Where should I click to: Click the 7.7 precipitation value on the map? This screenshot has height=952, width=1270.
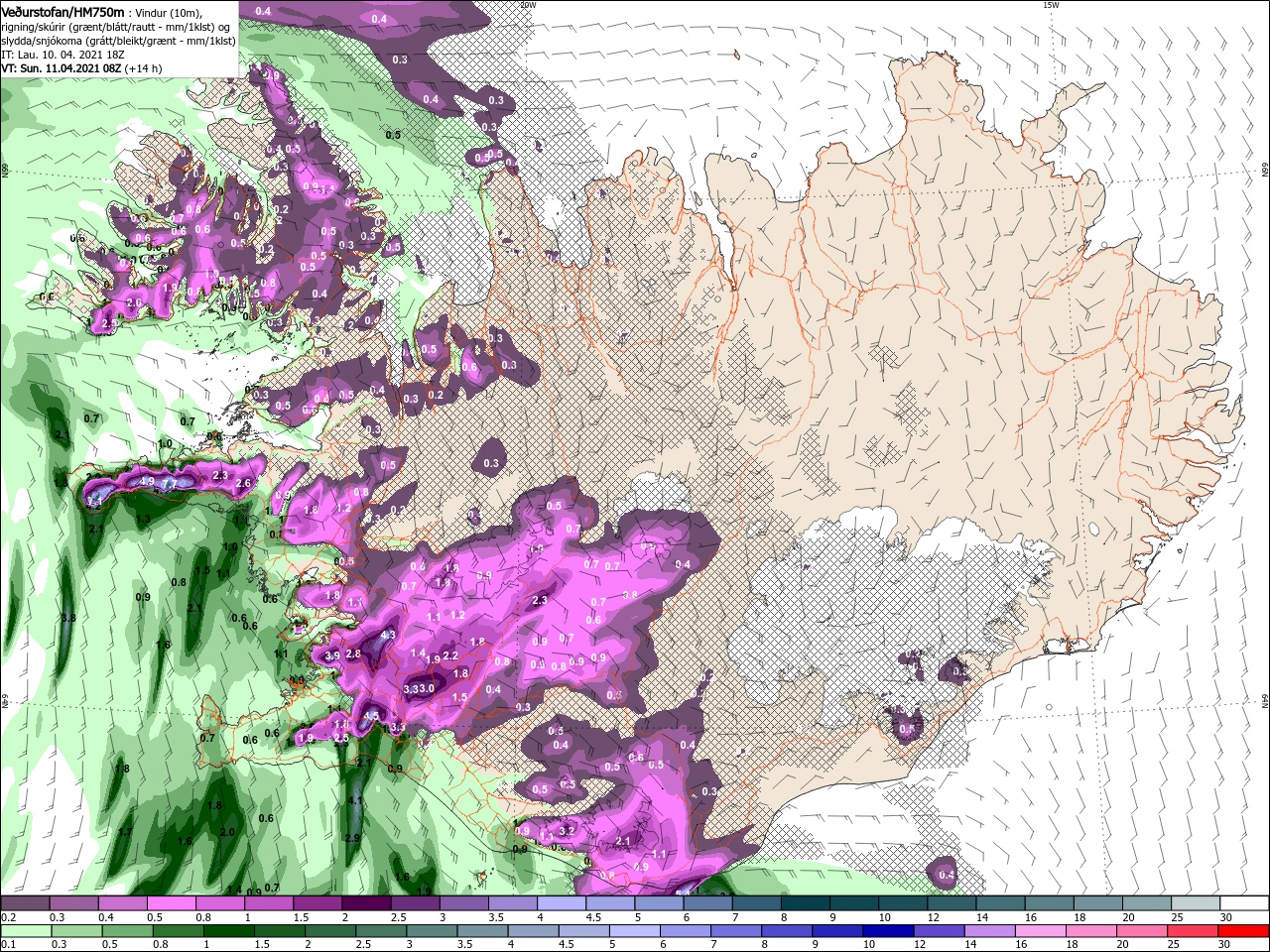[169, 483]
